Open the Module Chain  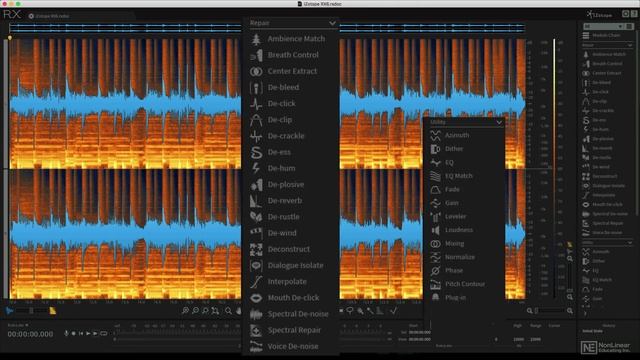[x=602, y=36]
